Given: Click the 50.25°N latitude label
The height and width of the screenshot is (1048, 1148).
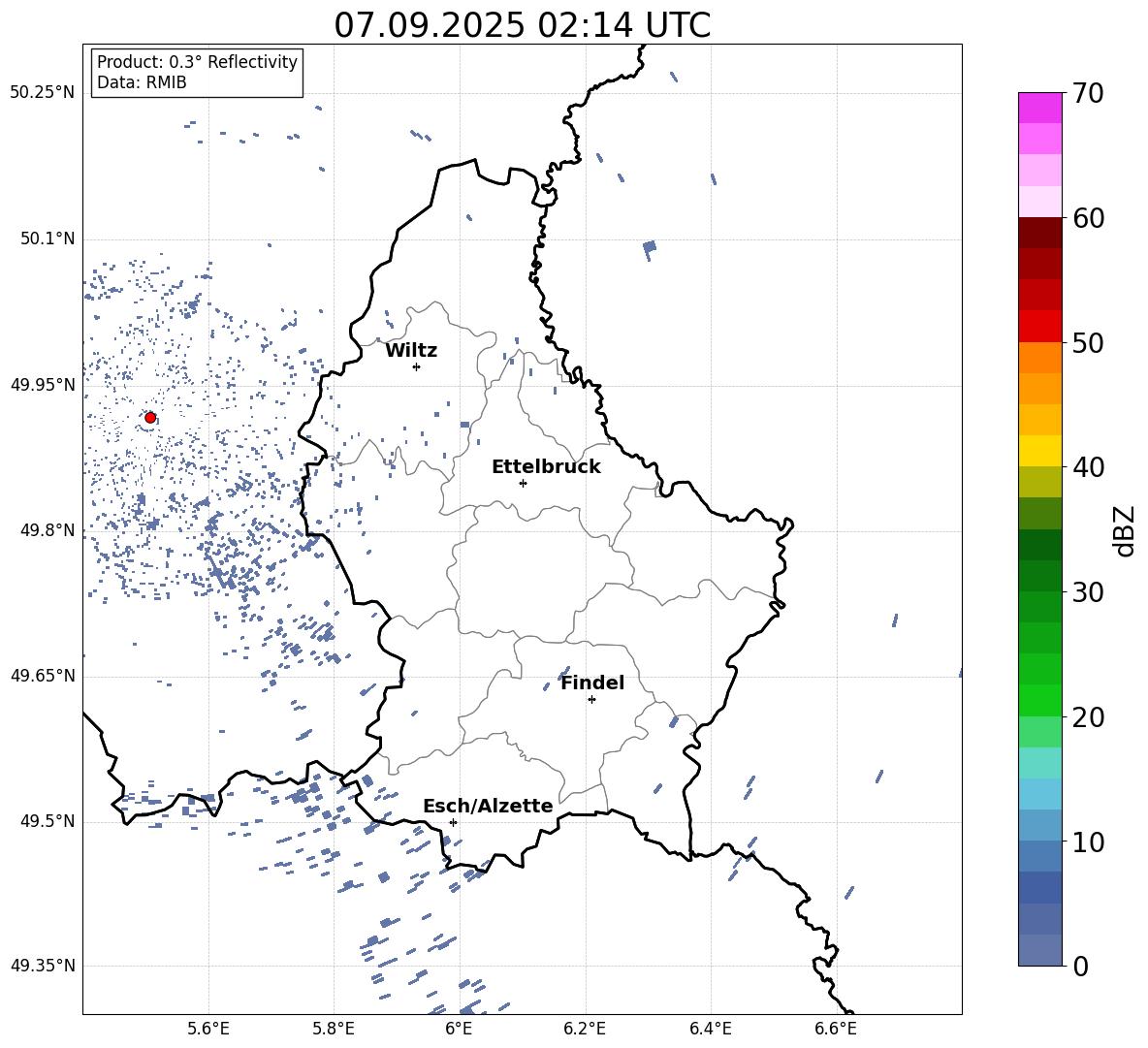Looking at the screenshot, I should [43, 93].
